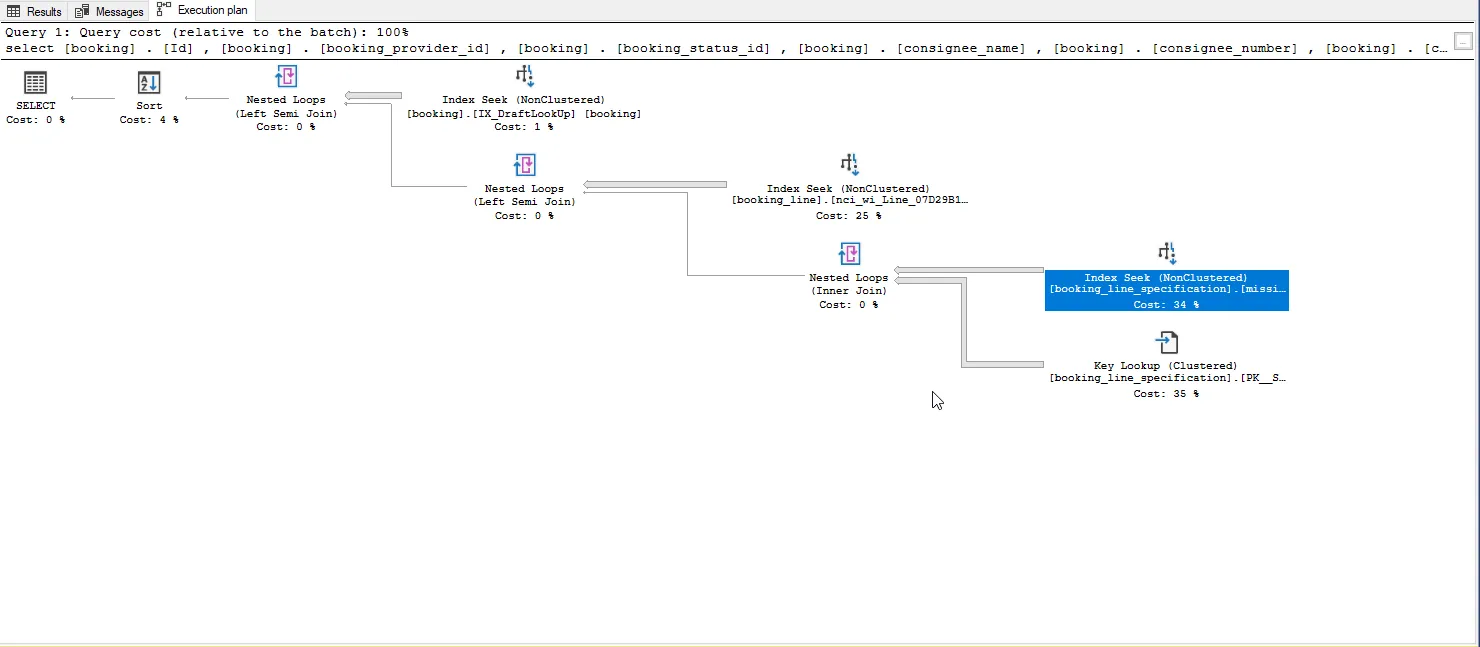1480x647 pixels.
Task: Click the Messages tab icon
Action: pyautogui.click(x=82, y=11)
